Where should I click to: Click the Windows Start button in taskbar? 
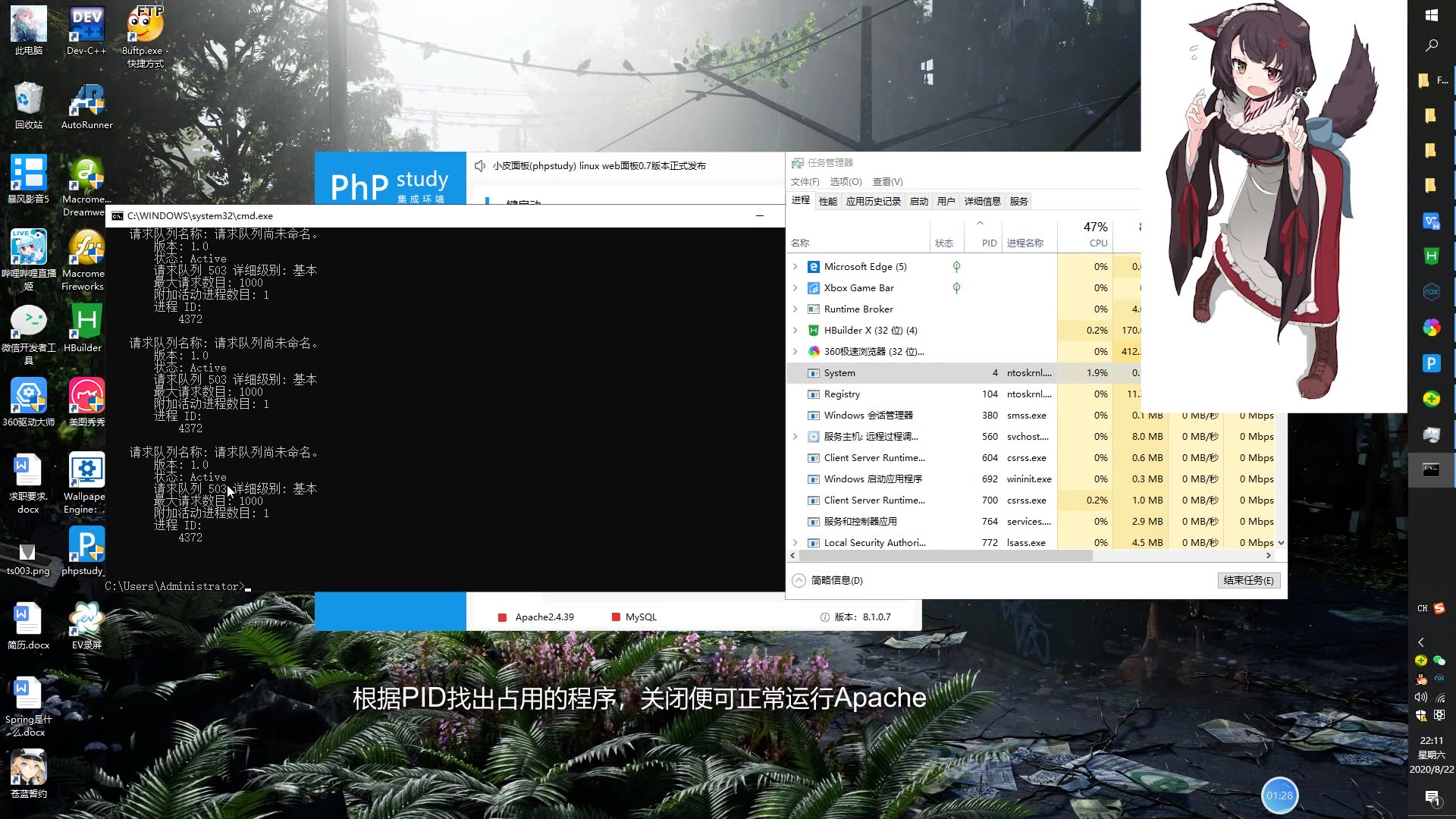point(1432,15)
